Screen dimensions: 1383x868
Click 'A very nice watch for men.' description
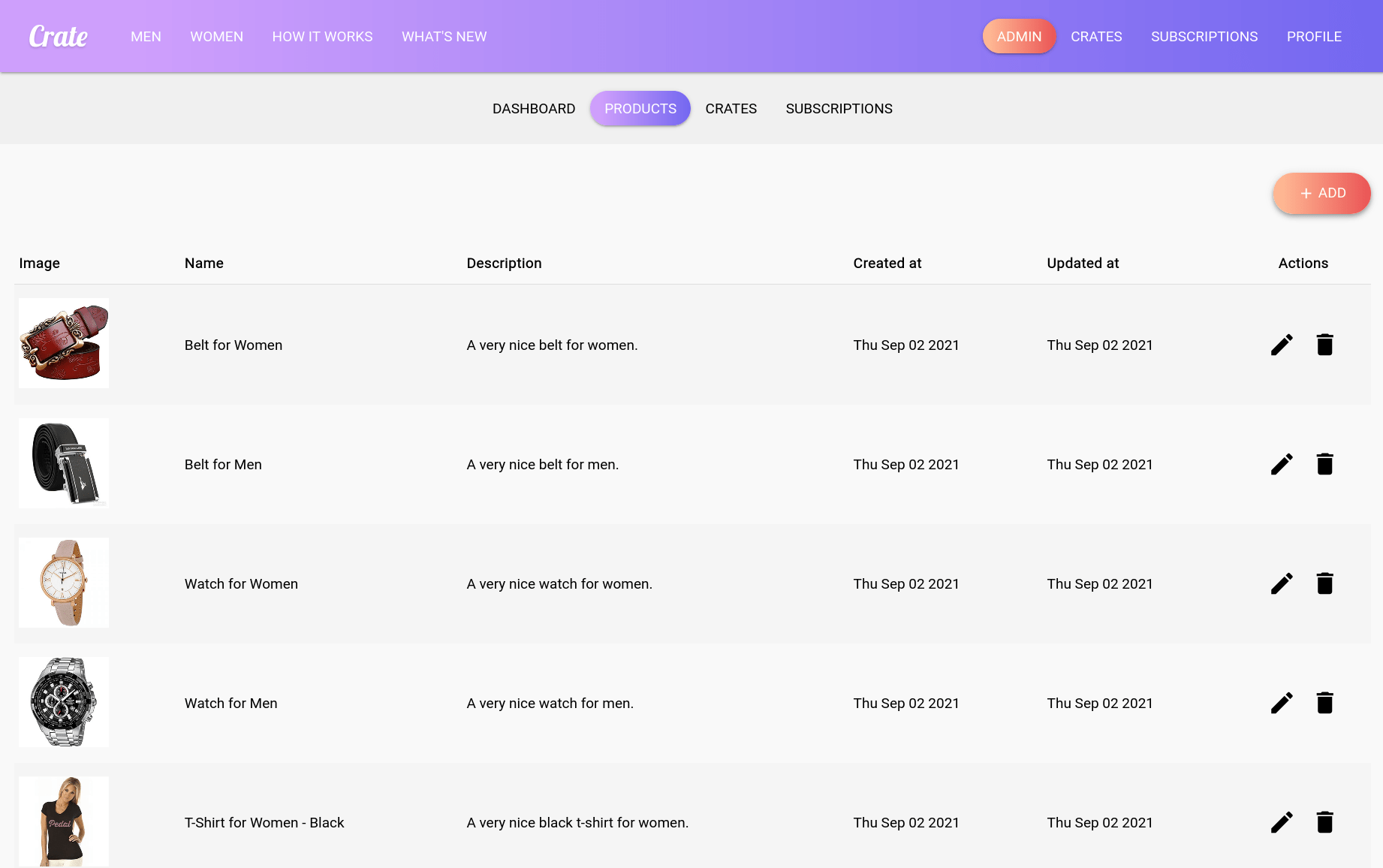[x=550, y=704]
